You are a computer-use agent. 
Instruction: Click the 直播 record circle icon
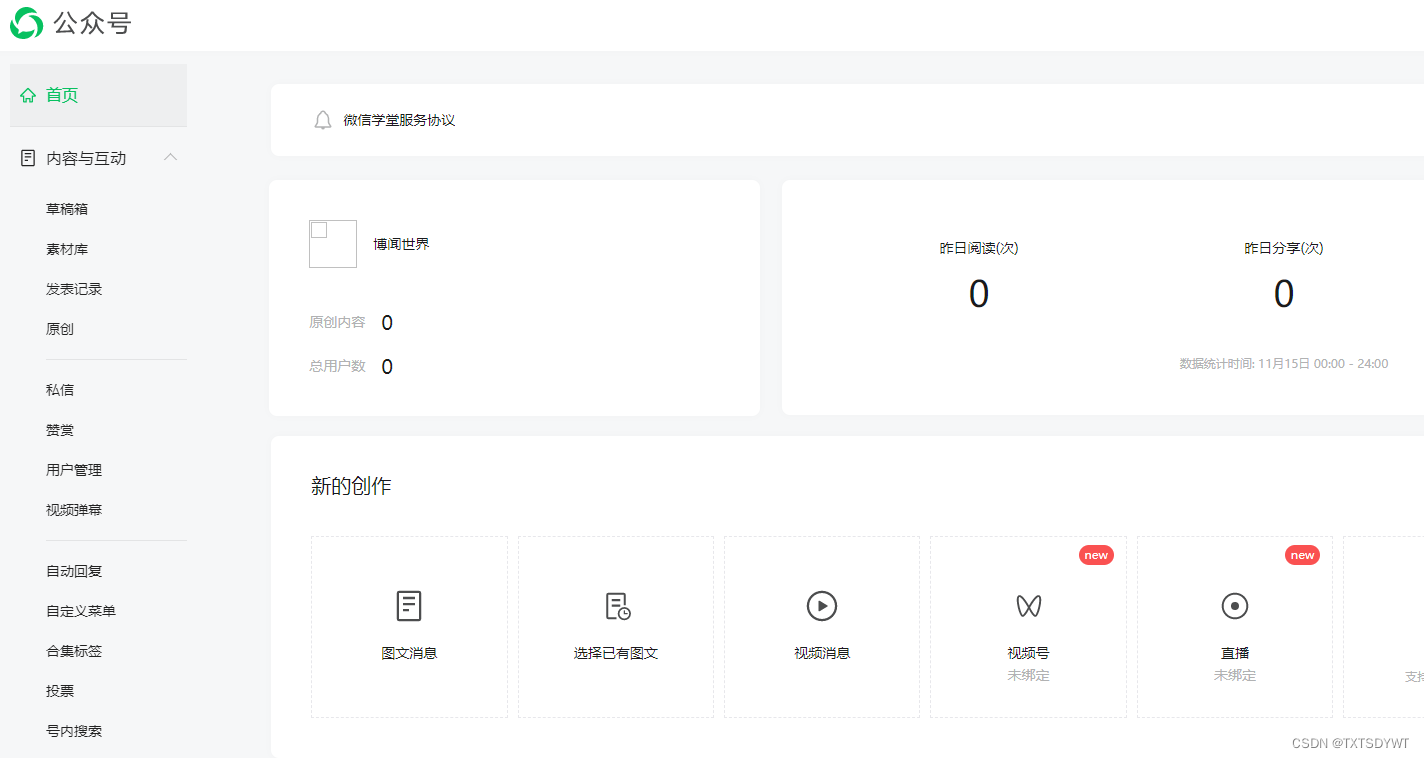(1235, 606)
